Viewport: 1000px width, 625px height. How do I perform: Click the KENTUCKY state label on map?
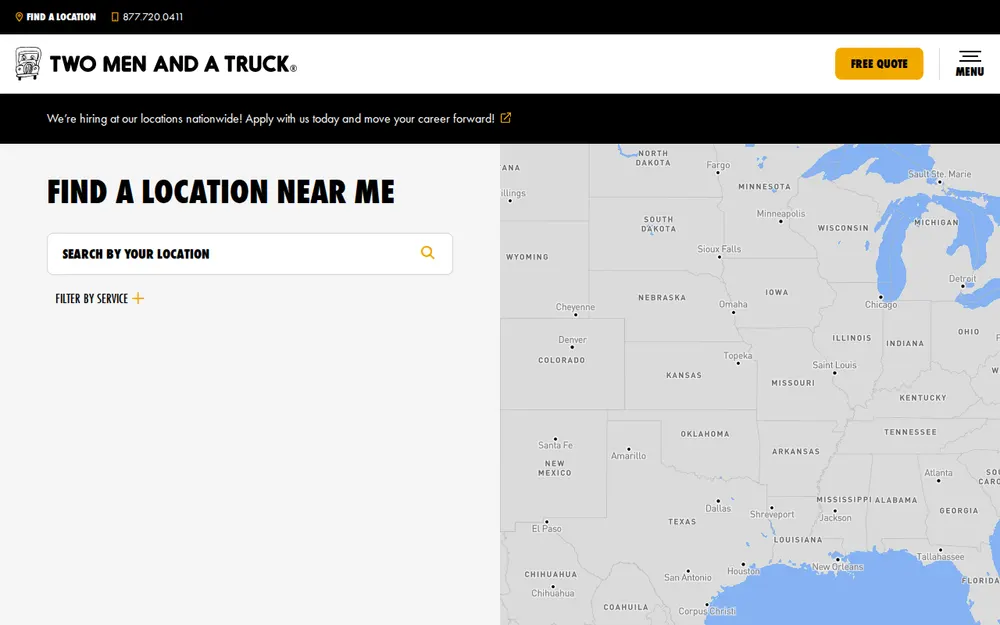pos(922,397)
